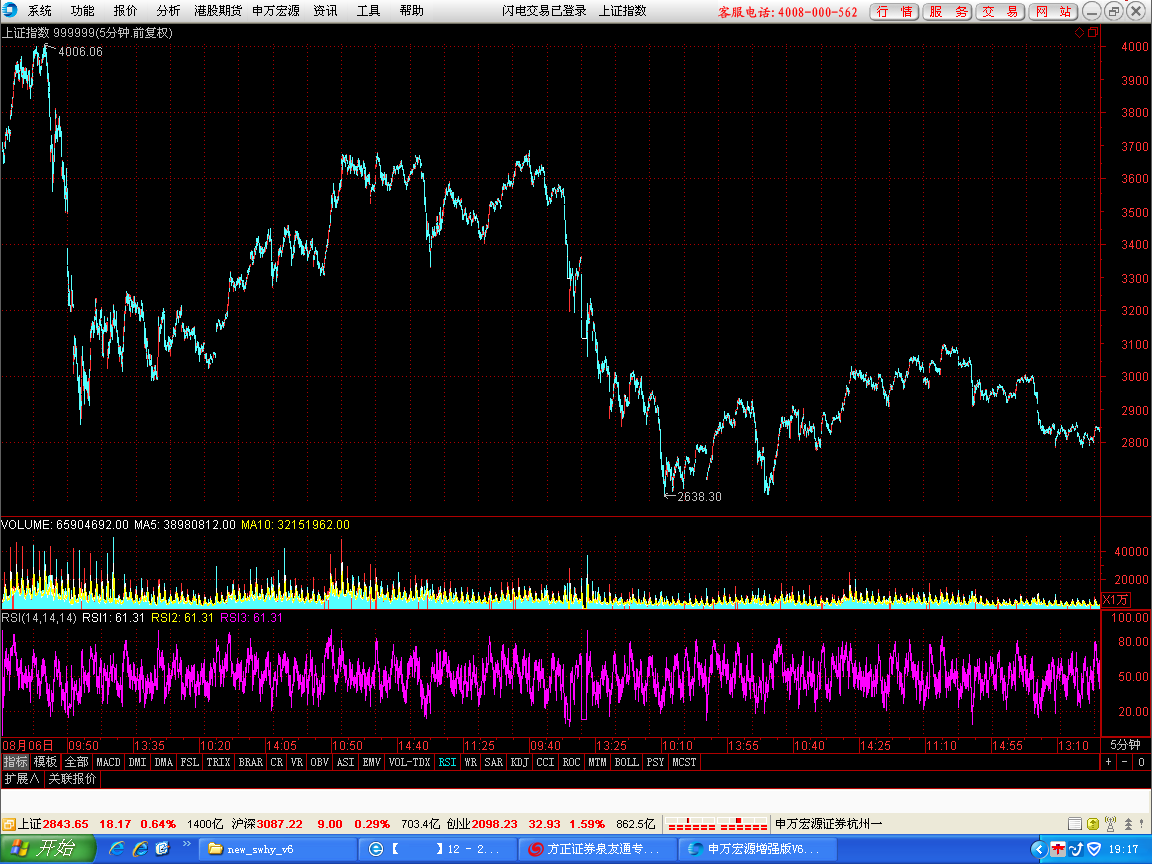Select the 全部 indicator tab

(76, 762)
